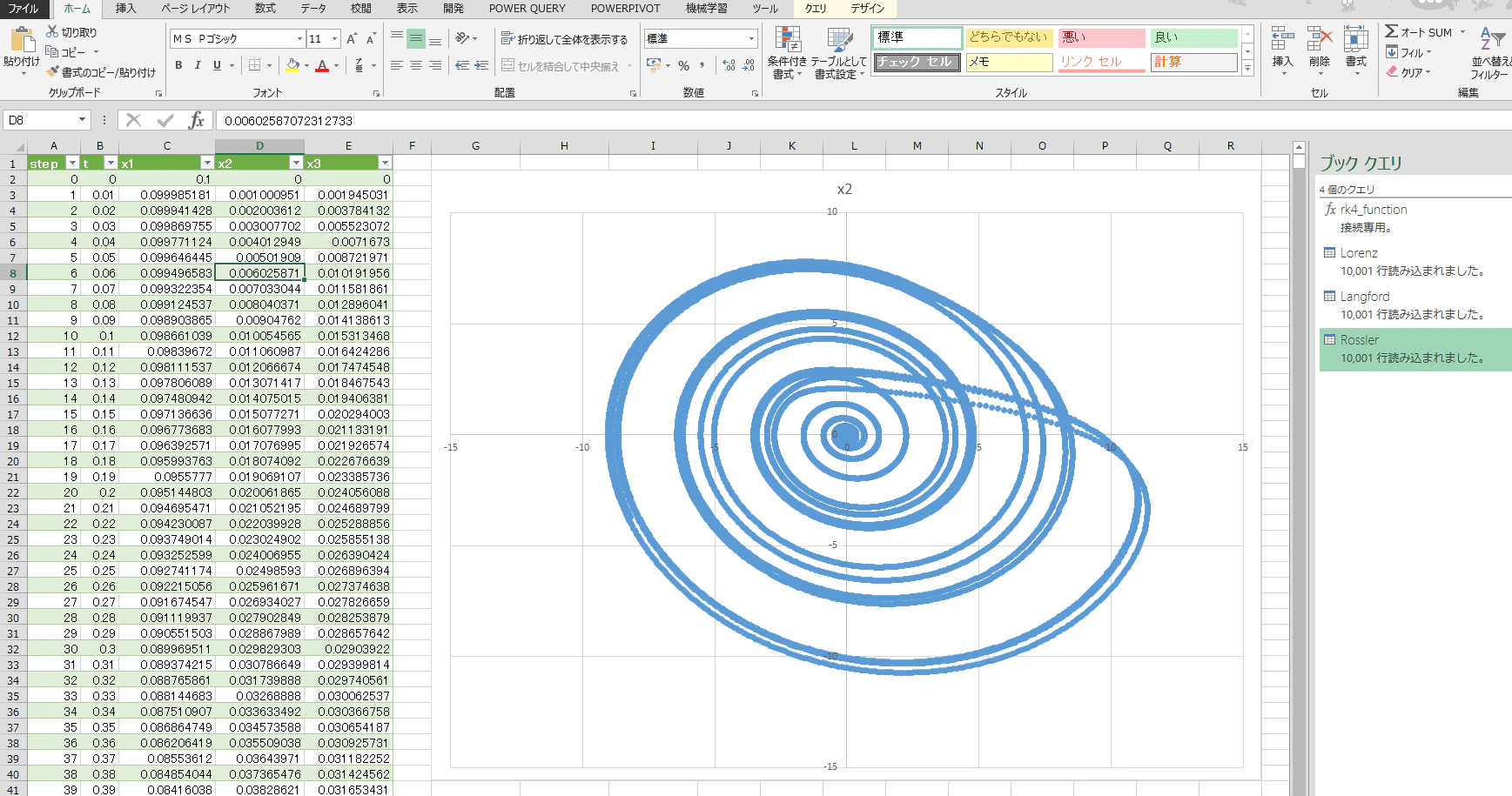Click the percent style icon
This screenshot has width=1512, height=796.
(x=683, y=65)
